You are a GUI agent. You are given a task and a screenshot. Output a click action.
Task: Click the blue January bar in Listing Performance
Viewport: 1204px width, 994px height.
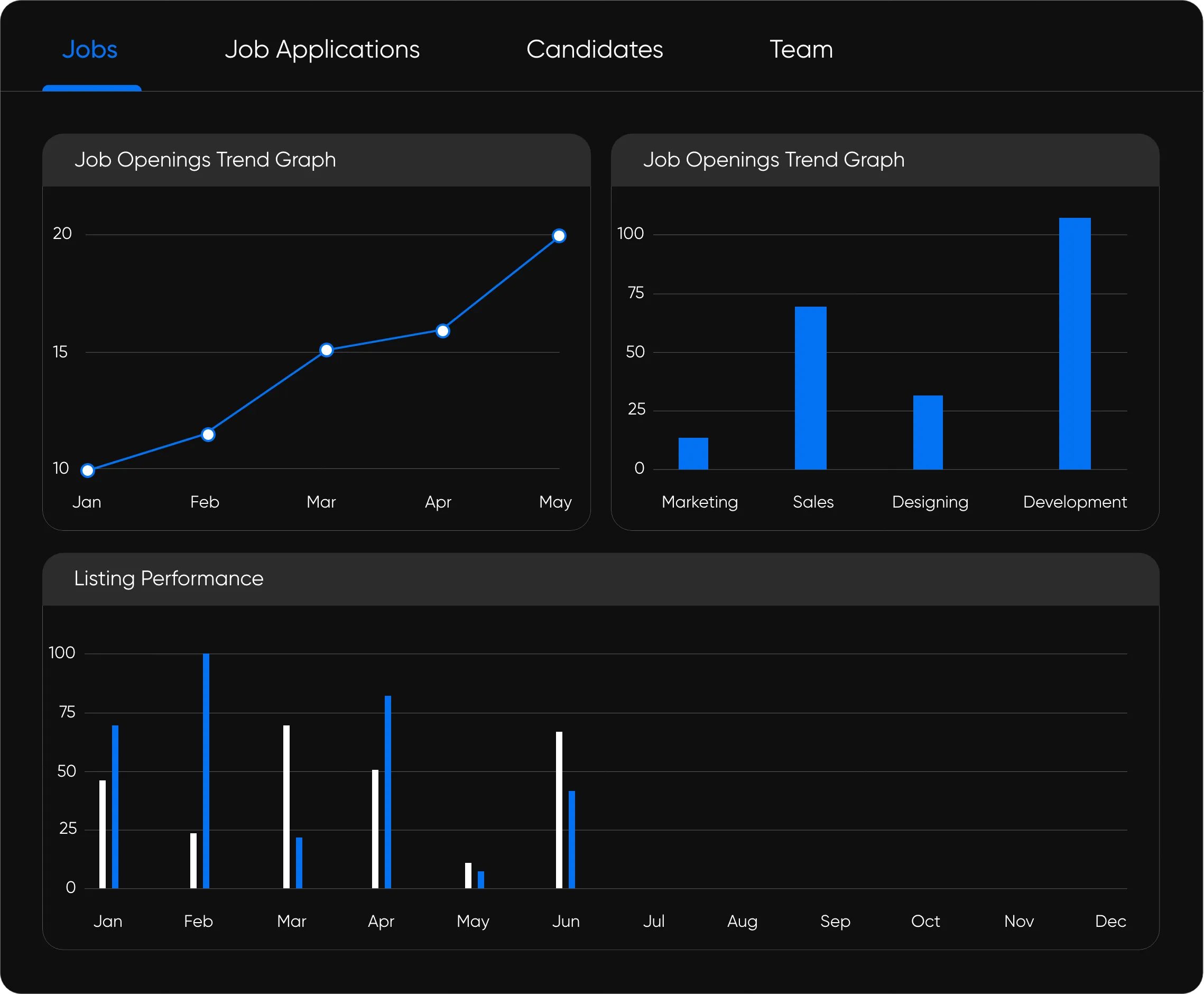pyautogui.click(x=115, y=806)
